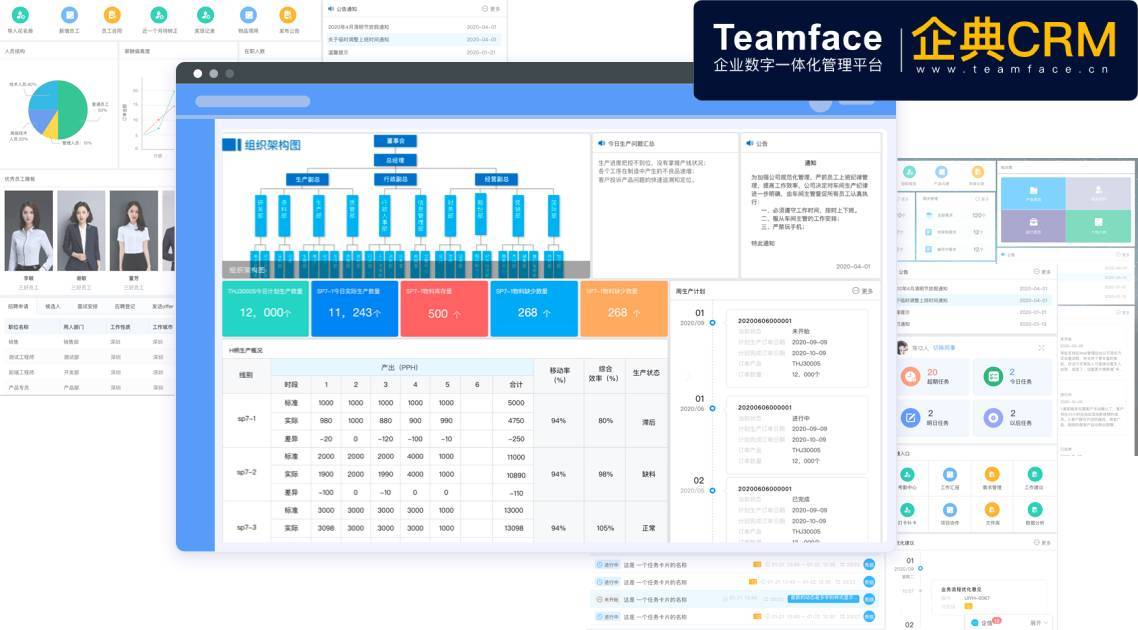Click the 明日任务 blue edit icon
Viewport: 1138px width, 630px height.
[911, 418]
